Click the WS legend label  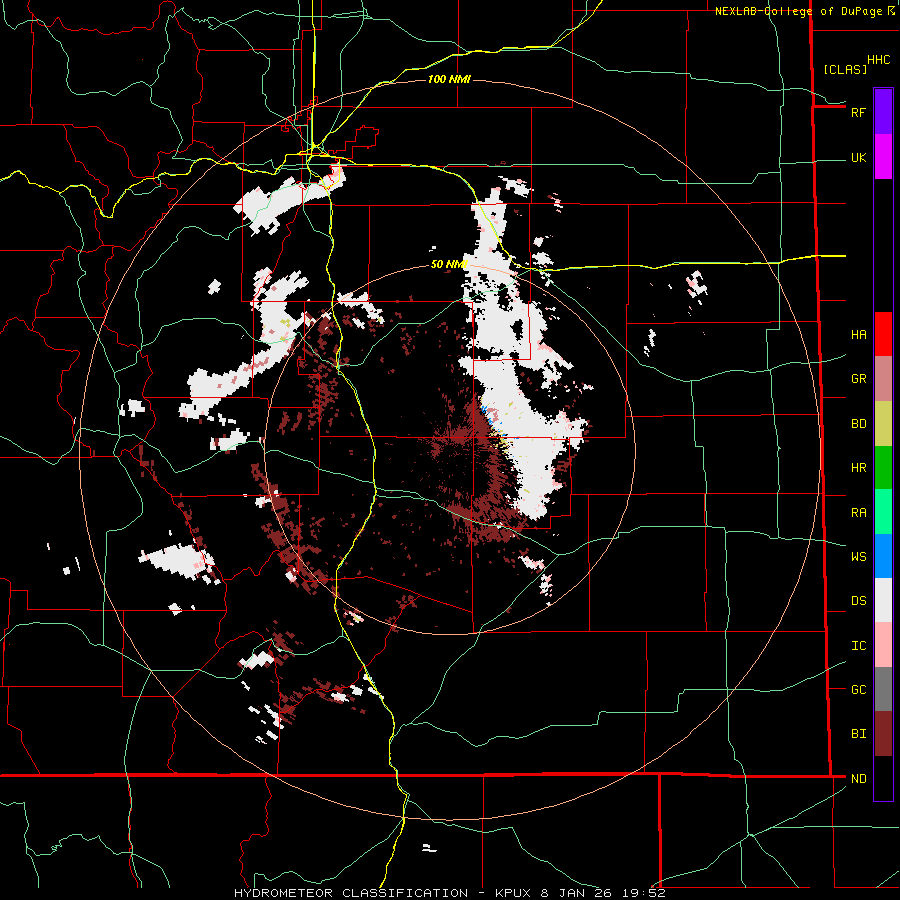point(858,557)
